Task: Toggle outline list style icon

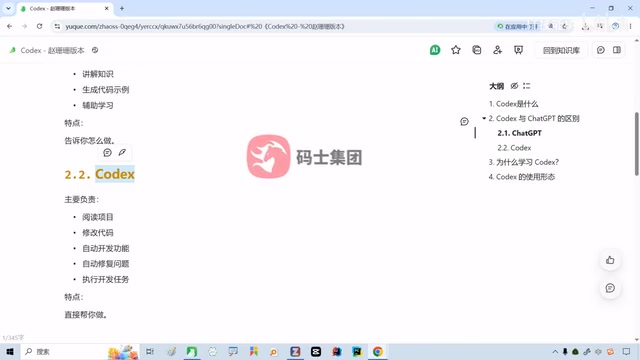Action: 527,86
